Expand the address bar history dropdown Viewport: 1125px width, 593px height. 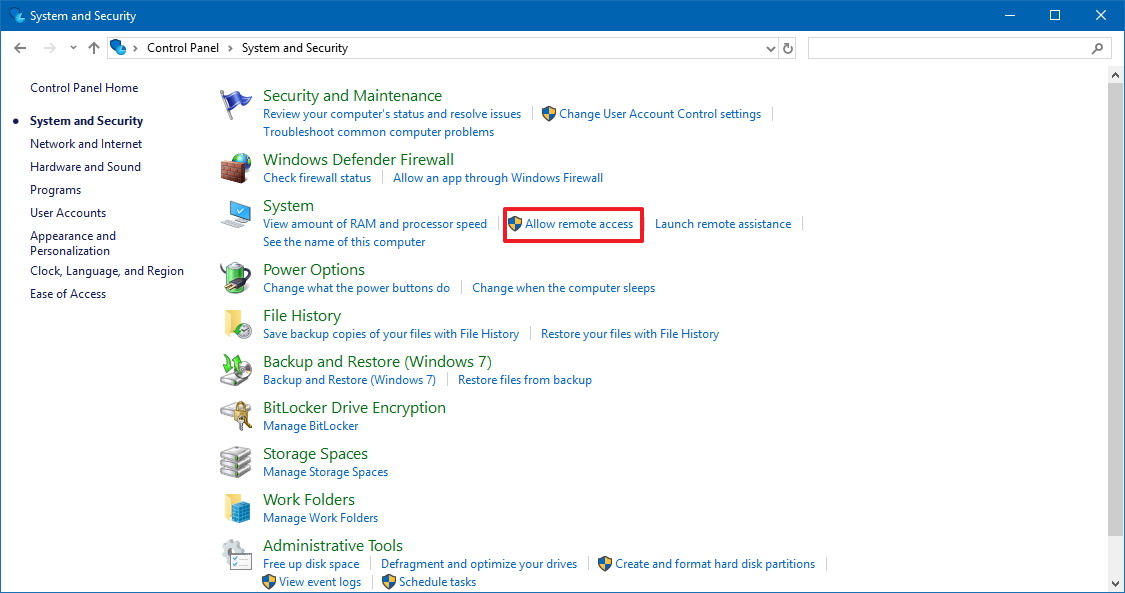[x=771, y=49]
